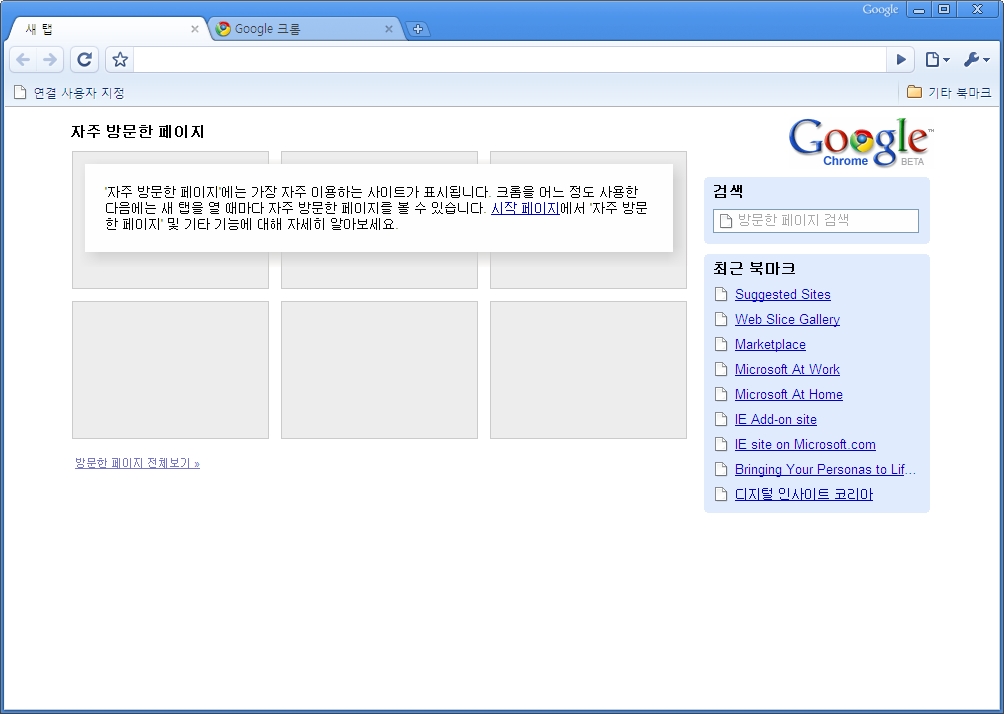Open 'Bringing Your Personas to Lif…' bookmark
1004x714 pixels.
[x=825, y=469]
